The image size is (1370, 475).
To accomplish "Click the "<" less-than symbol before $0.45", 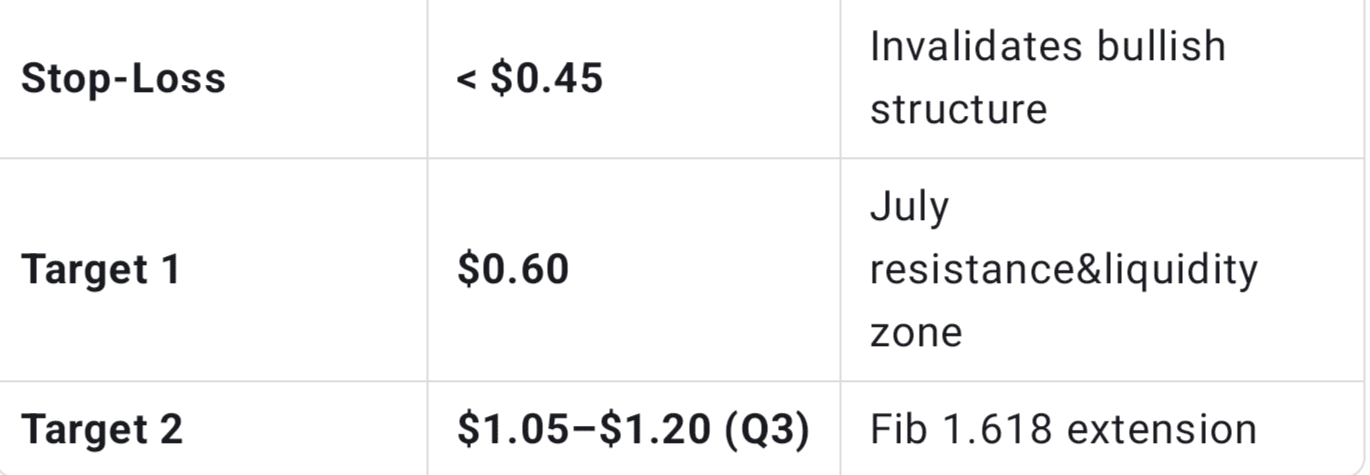I will pos(466,78).
